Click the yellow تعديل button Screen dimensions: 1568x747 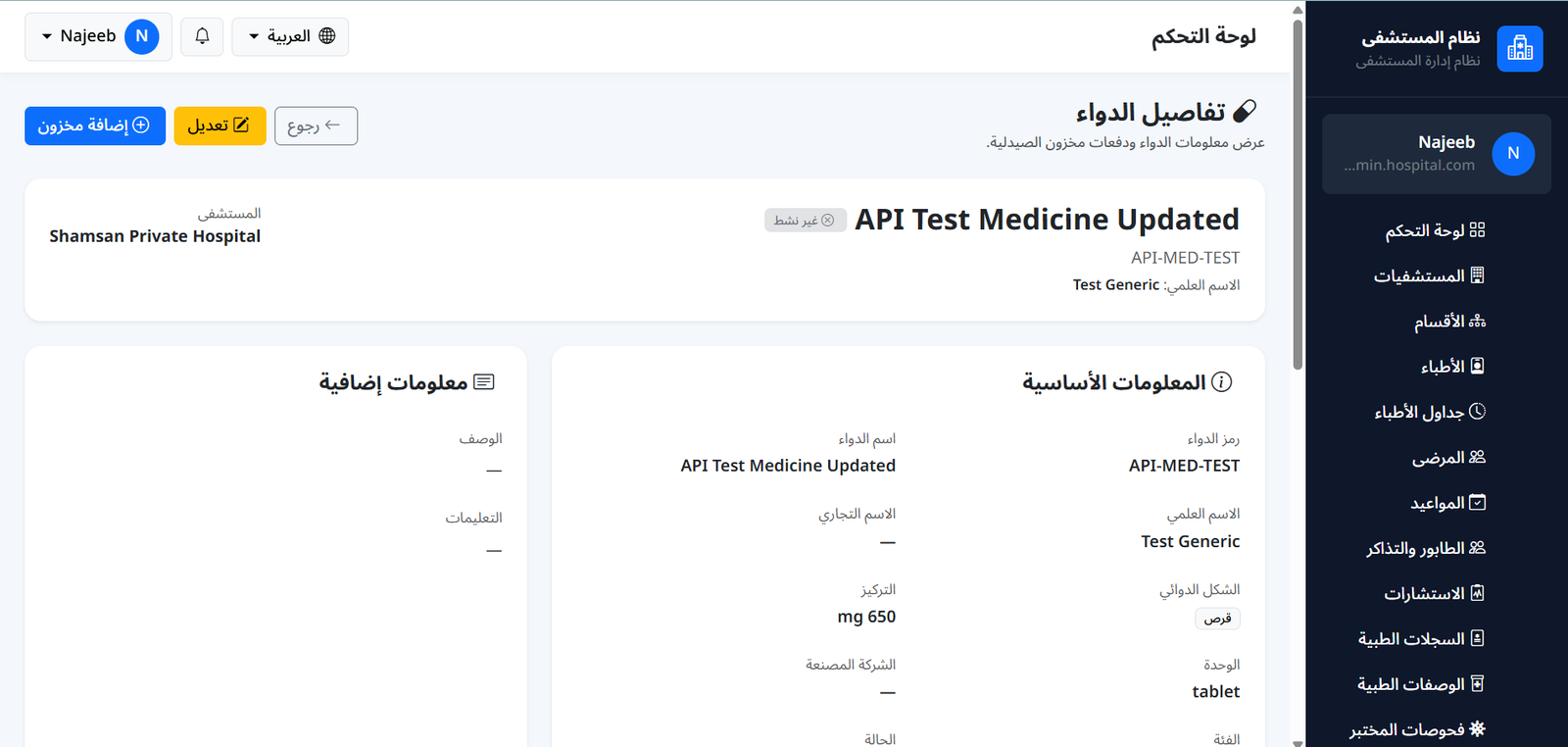click(220, 125)
